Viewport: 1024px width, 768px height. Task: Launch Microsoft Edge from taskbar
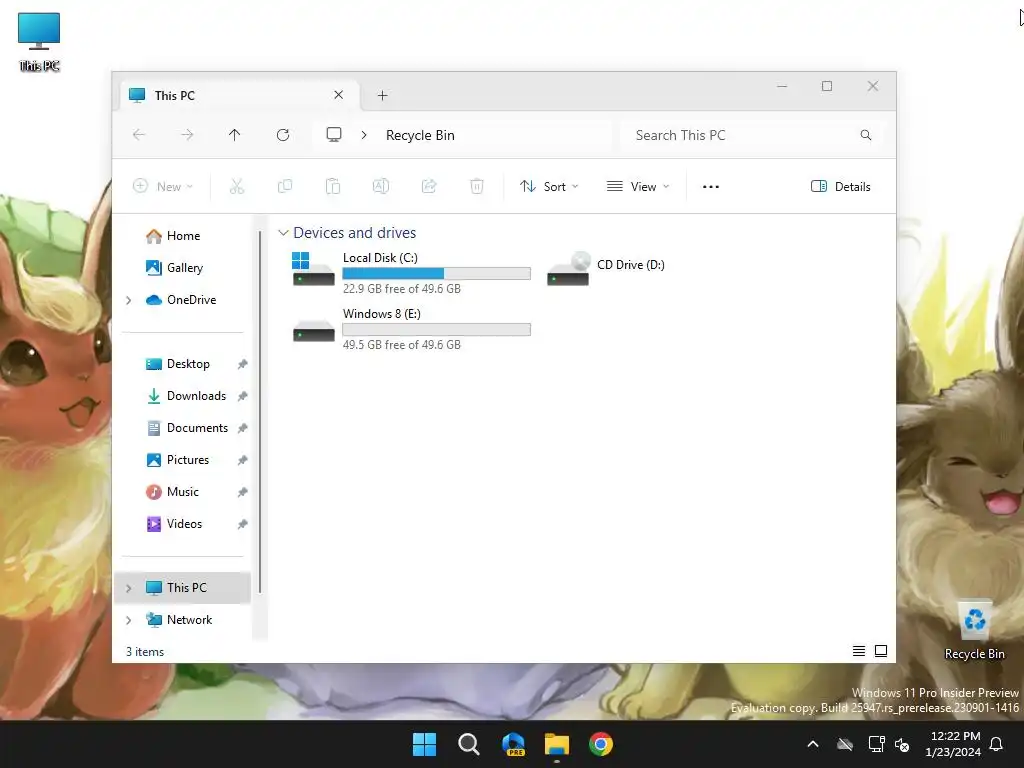513,744
